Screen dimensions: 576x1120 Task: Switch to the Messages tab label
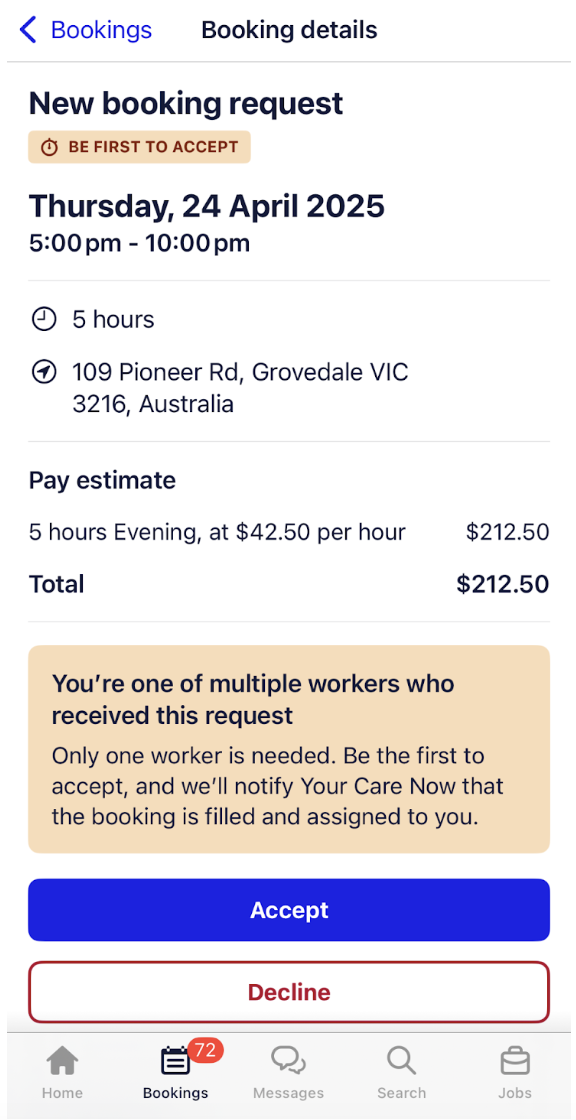pos(288,1093)
